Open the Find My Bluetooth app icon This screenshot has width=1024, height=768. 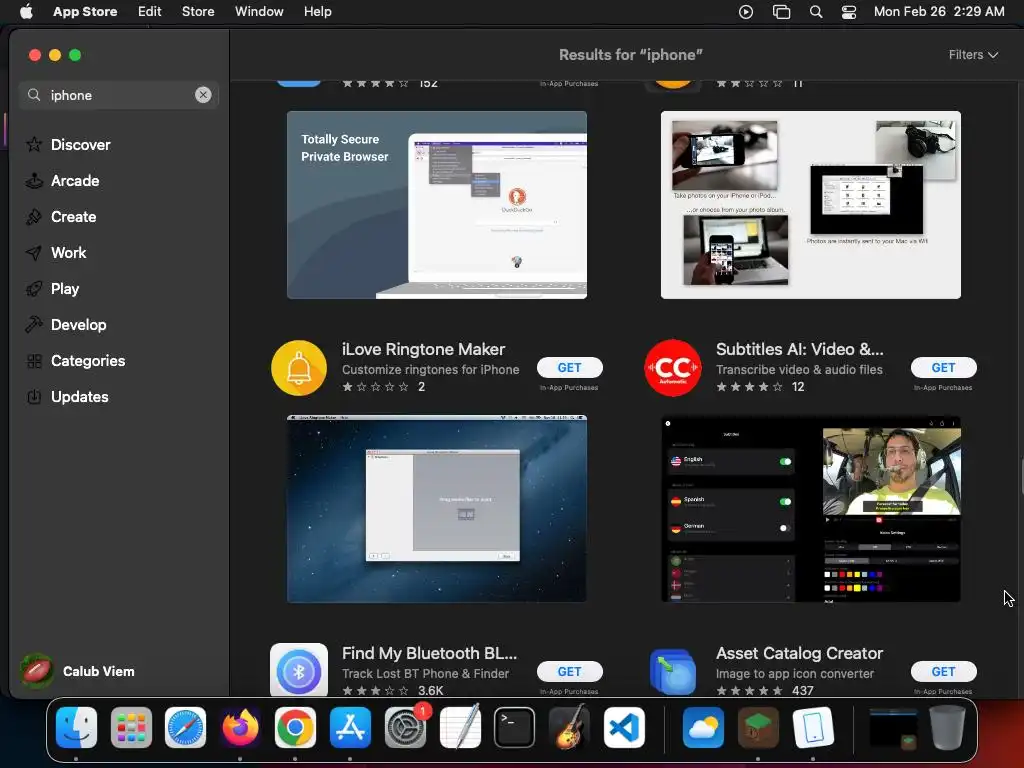point(299,670)
